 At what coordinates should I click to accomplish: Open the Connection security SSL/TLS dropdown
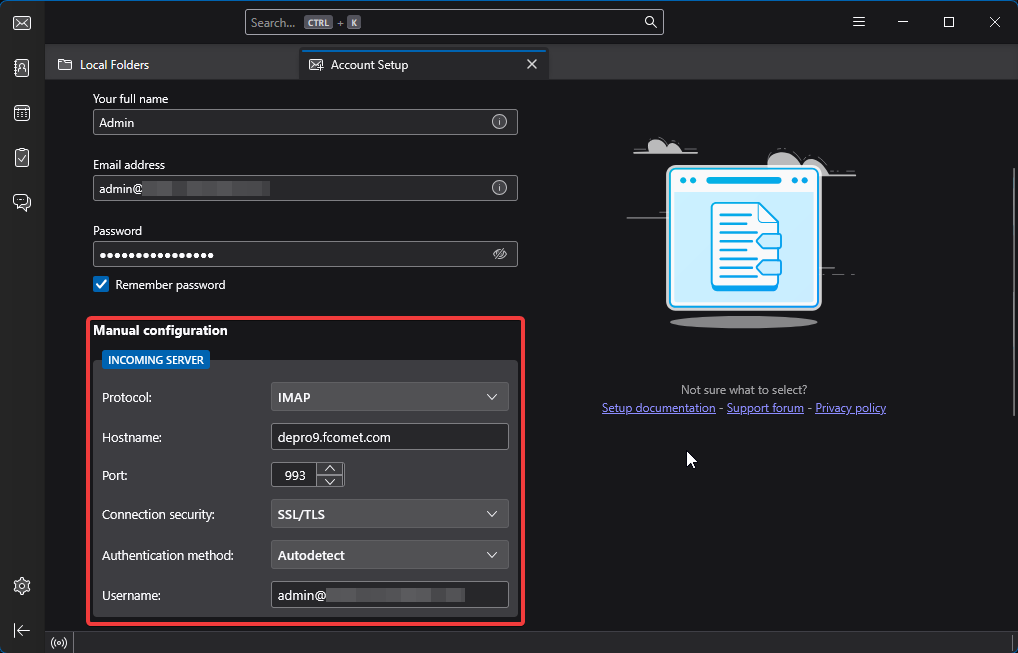[x=390, y=514]
